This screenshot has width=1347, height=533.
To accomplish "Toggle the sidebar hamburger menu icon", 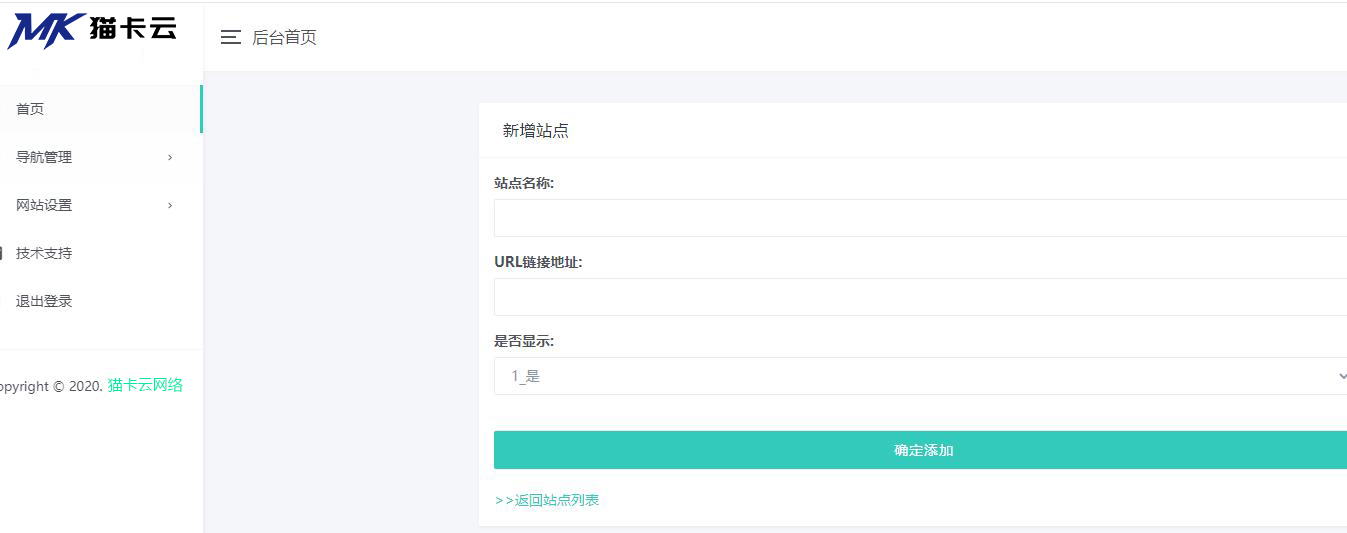I will tap(231, 38).
